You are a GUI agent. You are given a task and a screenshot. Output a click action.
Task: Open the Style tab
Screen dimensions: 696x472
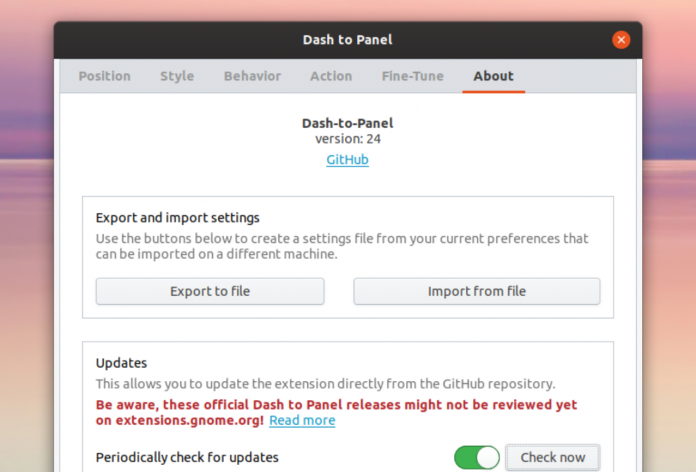177,76
